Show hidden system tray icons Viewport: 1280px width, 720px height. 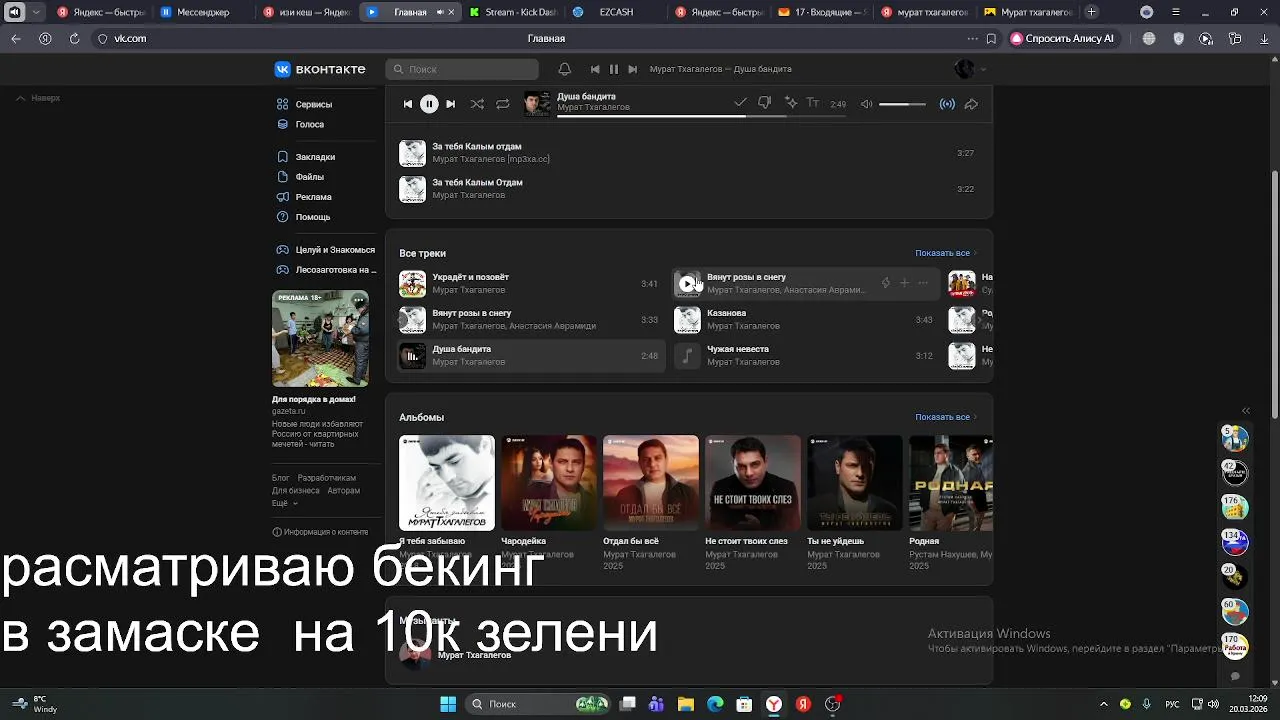(x=1104, y=704)
